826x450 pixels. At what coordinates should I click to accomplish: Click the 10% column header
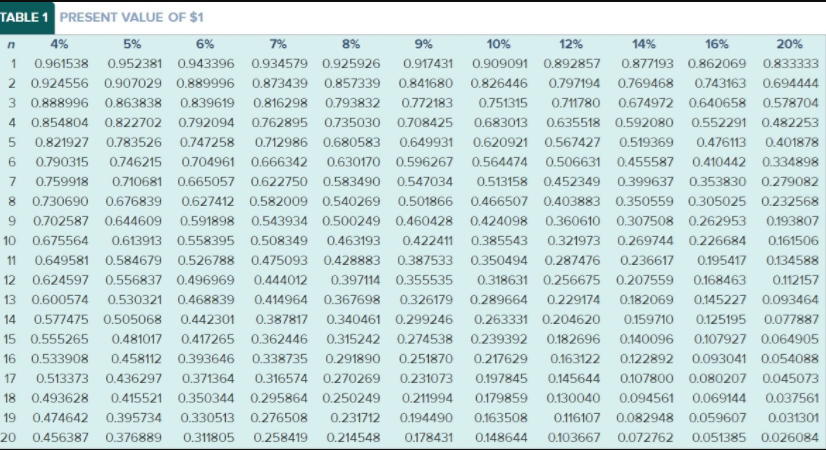[x=498, y=44]
